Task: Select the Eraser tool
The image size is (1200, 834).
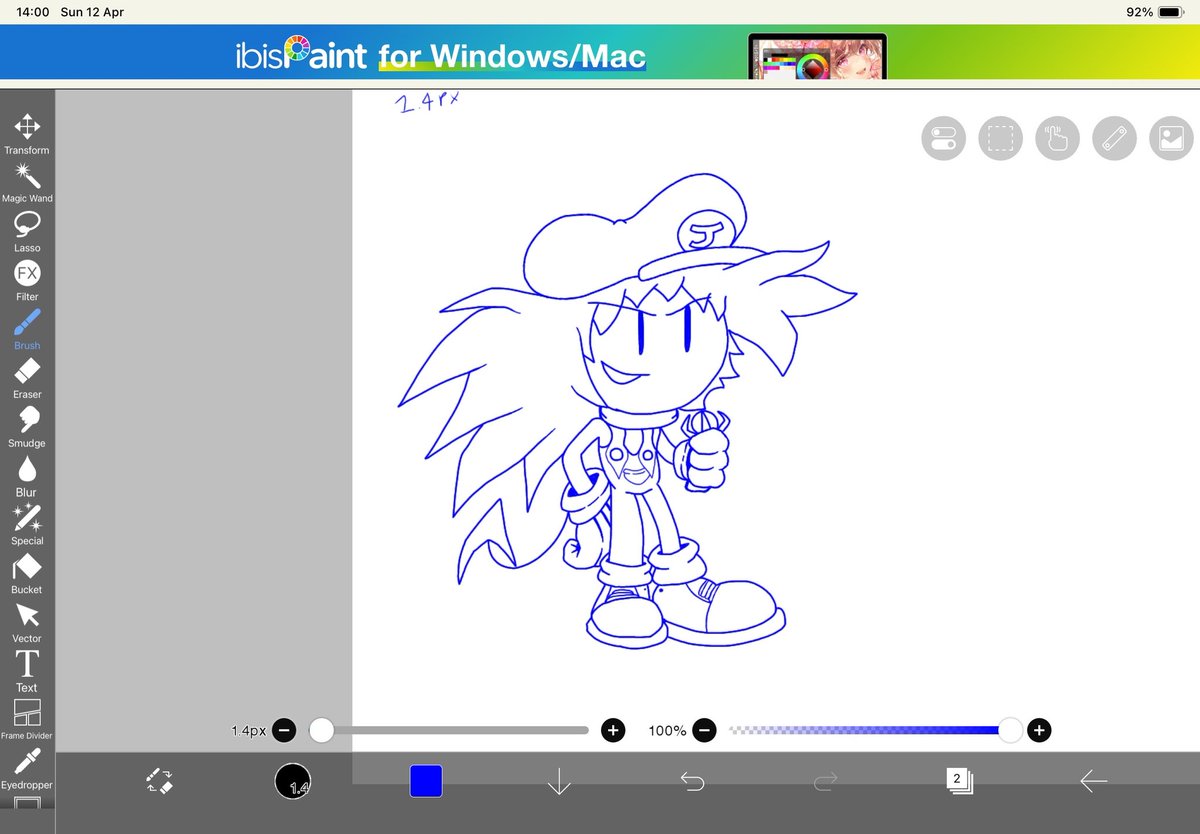Action: (27, 379)
